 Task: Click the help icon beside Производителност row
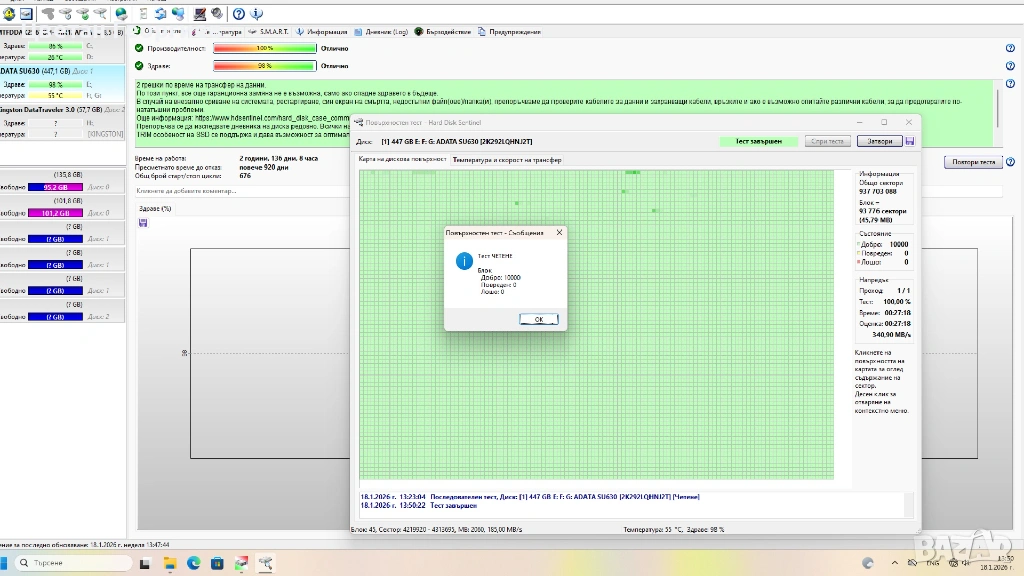click(1010, 48)
